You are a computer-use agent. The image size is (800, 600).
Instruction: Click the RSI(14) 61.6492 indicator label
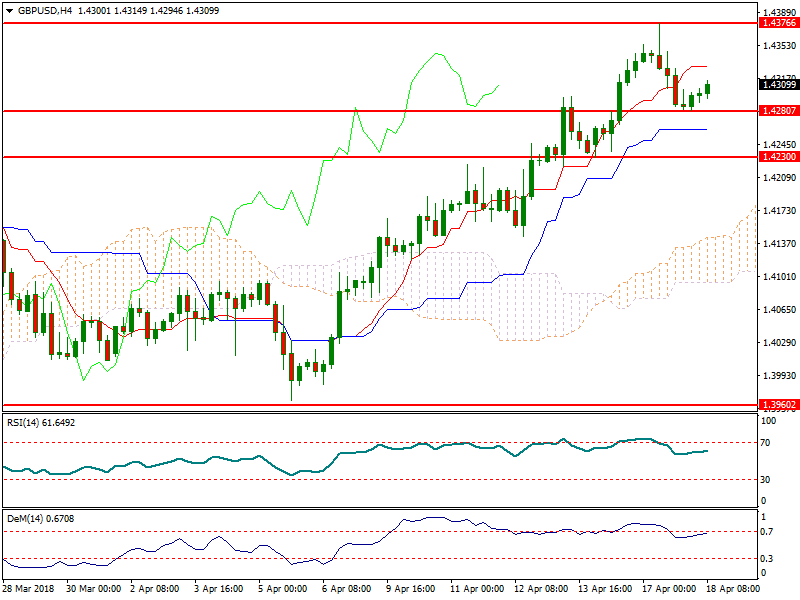41,423
